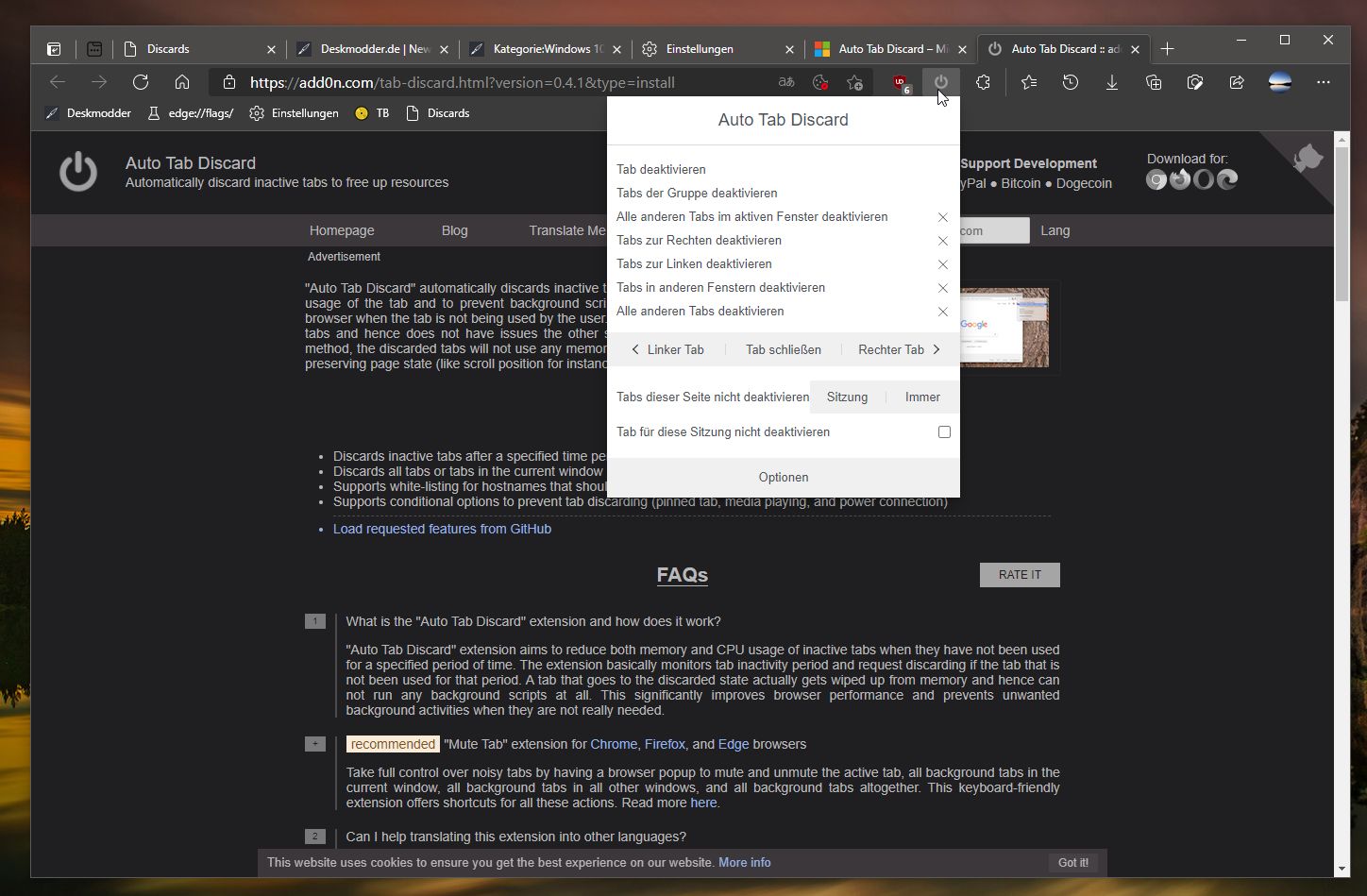Click 'Tab schließen' in popup
The height and width of the screenshot is (896, 1367).
(x=784, y=349)
